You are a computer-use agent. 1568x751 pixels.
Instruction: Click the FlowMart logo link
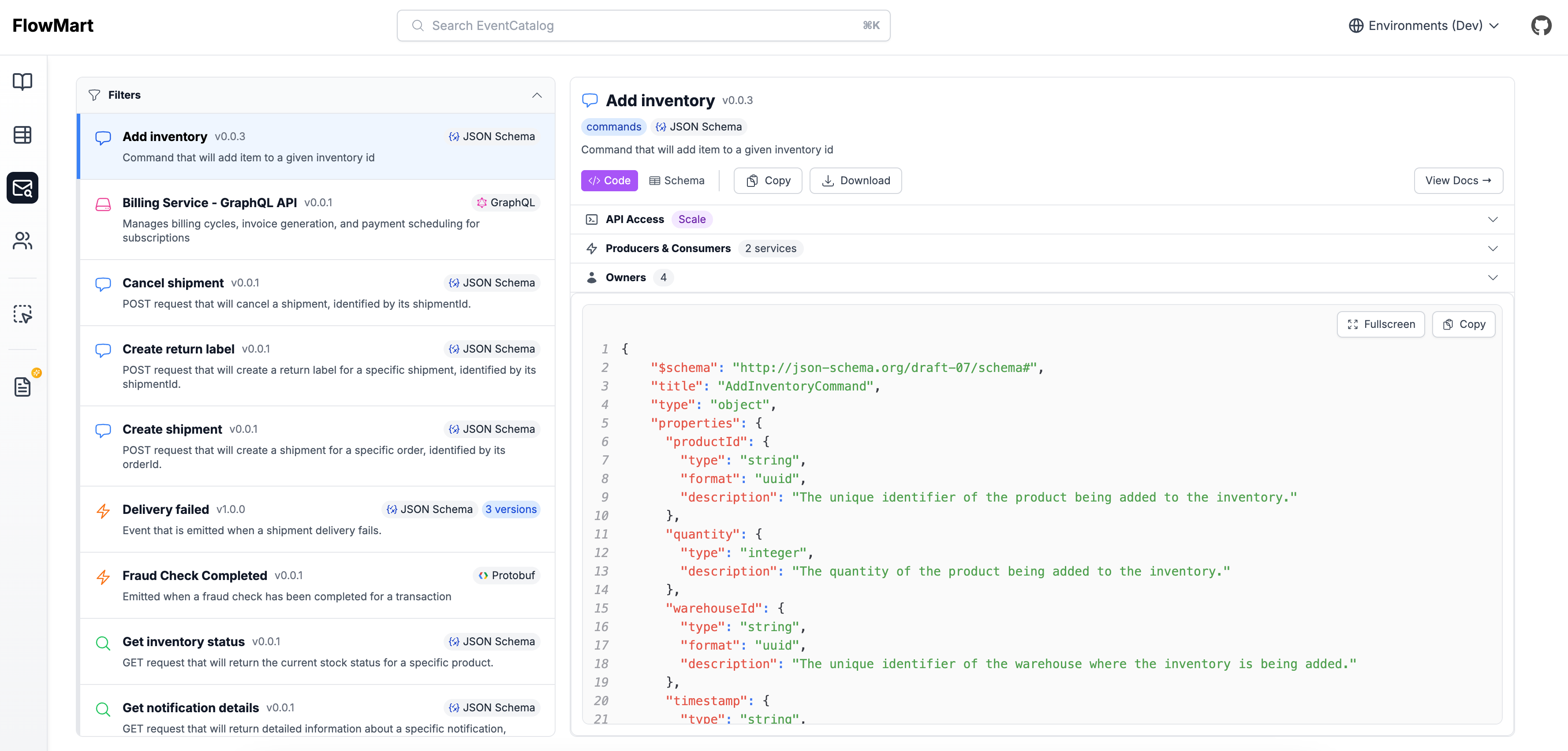pyautogui.click(x=53, y=26)
